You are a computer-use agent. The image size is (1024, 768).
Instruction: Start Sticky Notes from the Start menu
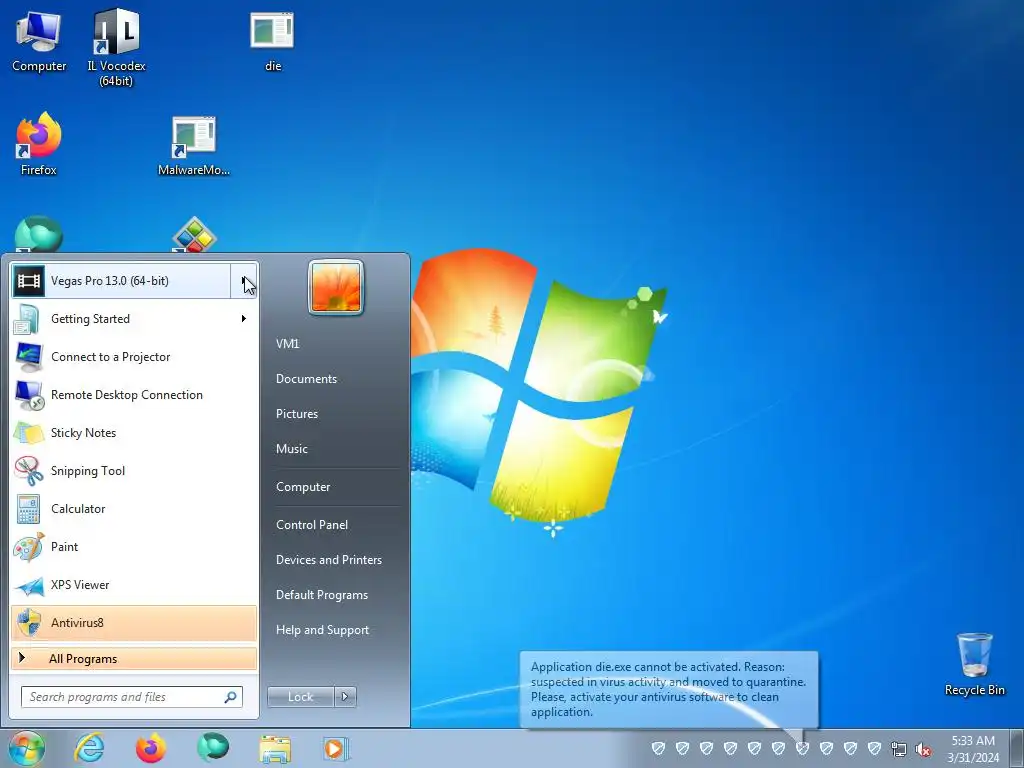click(134, 432)
